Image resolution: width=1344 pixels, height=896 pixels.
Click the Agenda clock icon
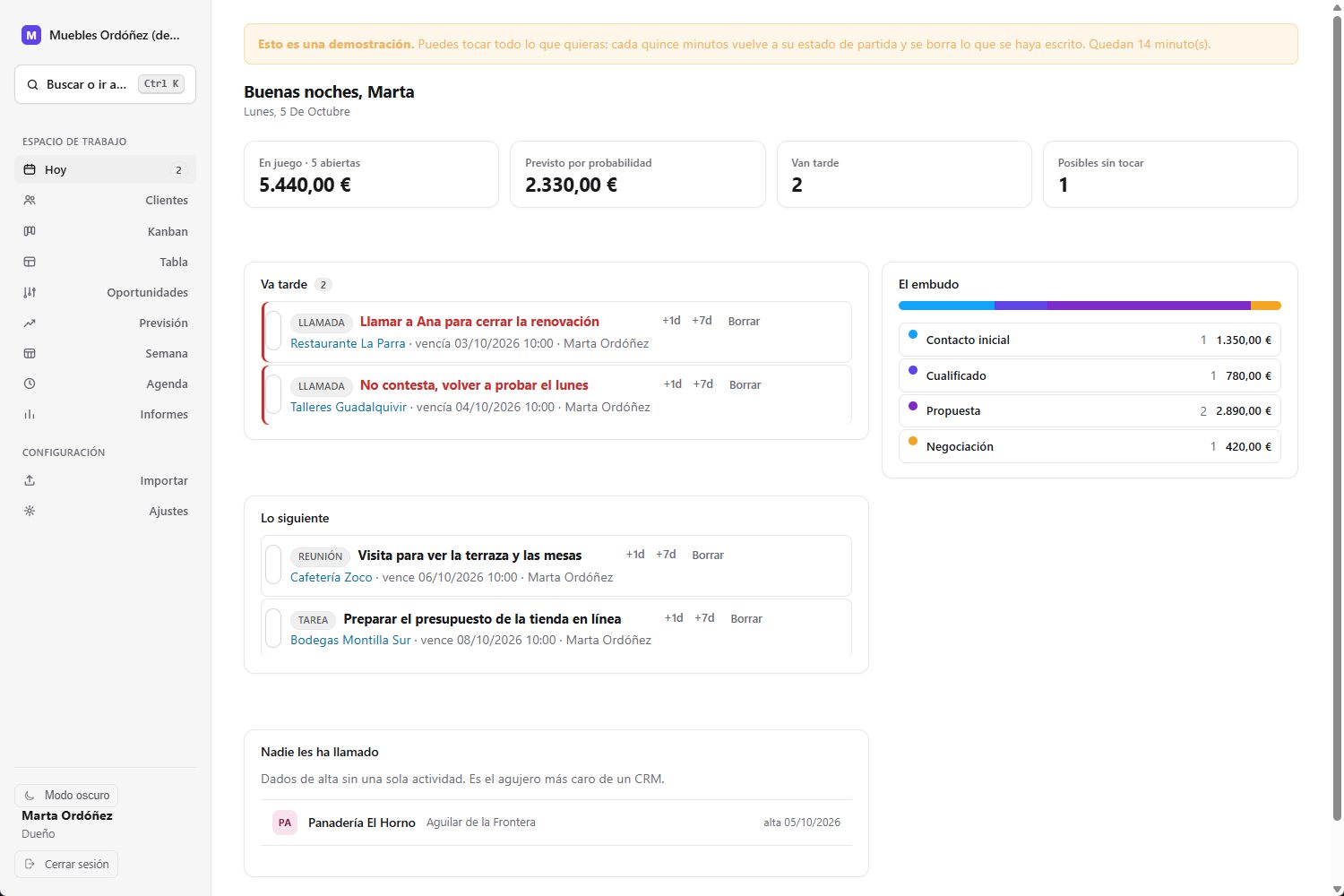(x=30, y=383)
